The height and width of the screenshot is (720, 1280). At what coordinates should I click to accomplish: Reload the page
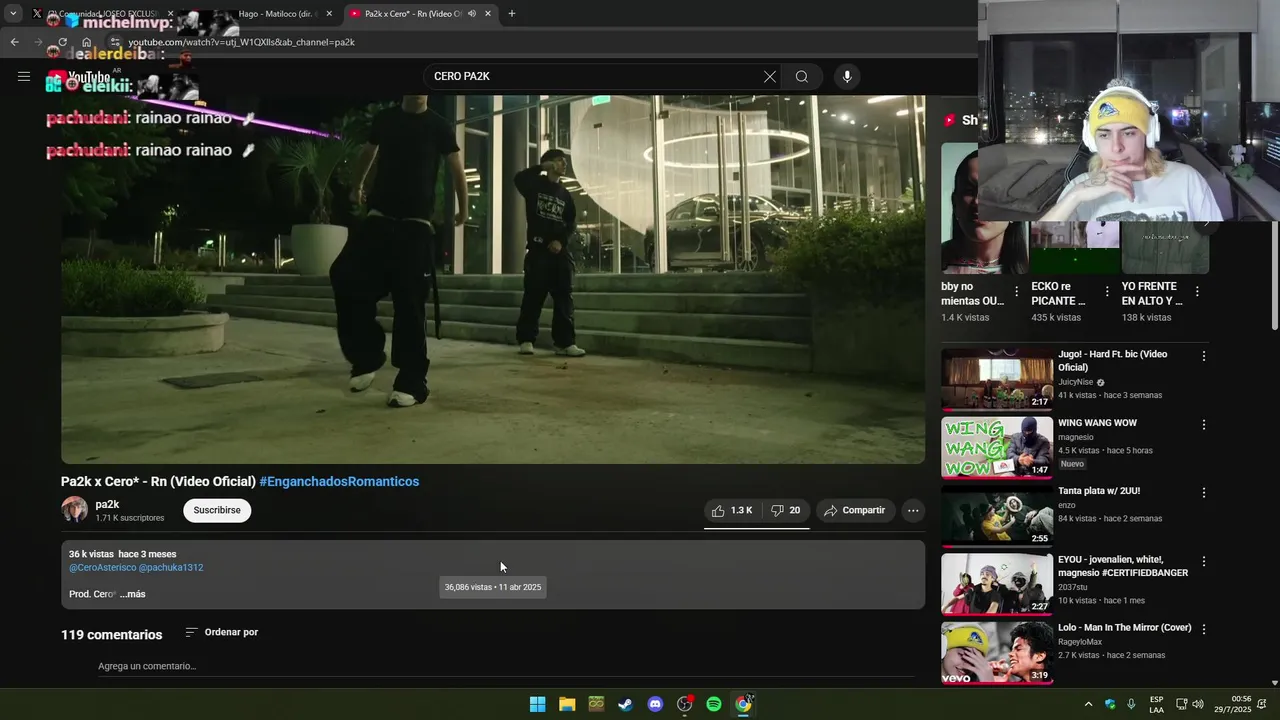[x=62, y=42]
